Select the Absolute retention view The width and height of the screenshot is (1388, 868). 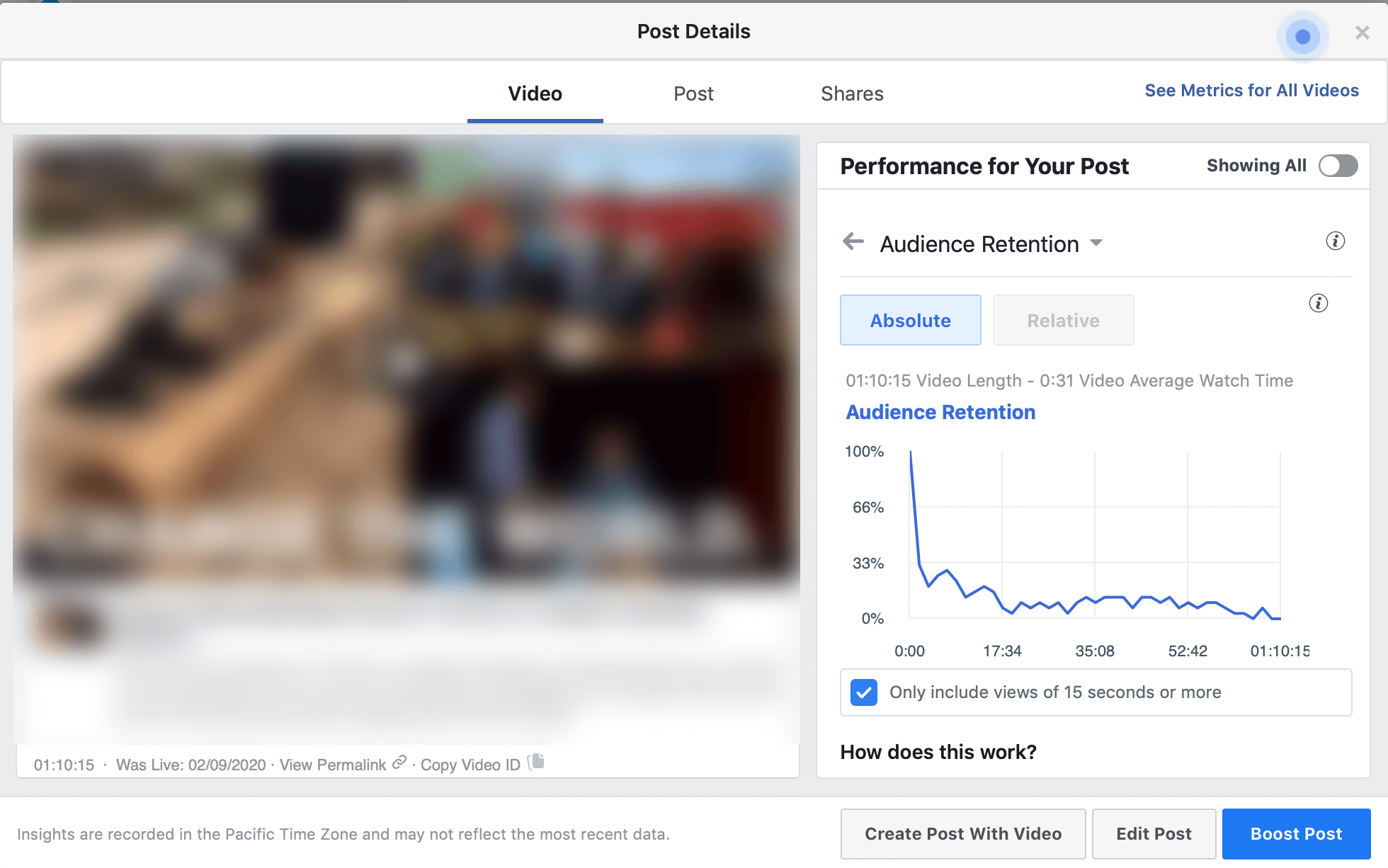(x=910, y=320)
